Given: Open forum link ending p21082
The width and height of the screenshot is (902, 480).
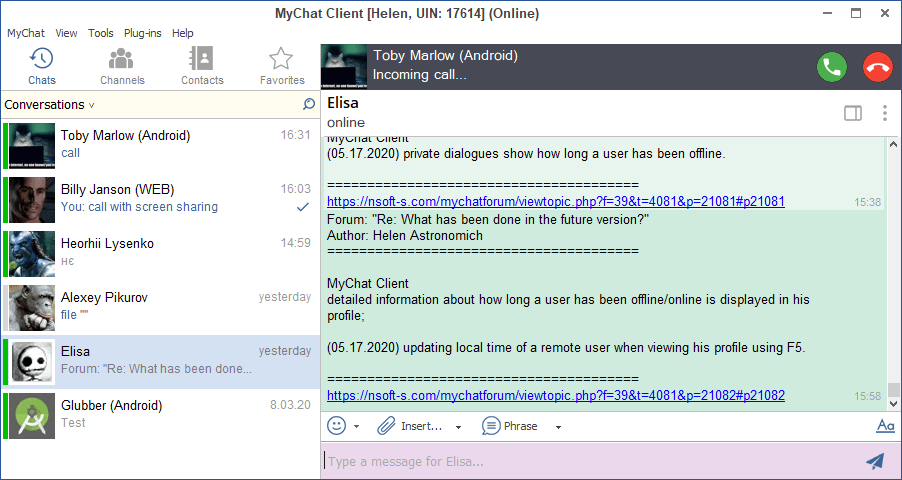Looking at the screenshot, I should (x=556, y=395).
